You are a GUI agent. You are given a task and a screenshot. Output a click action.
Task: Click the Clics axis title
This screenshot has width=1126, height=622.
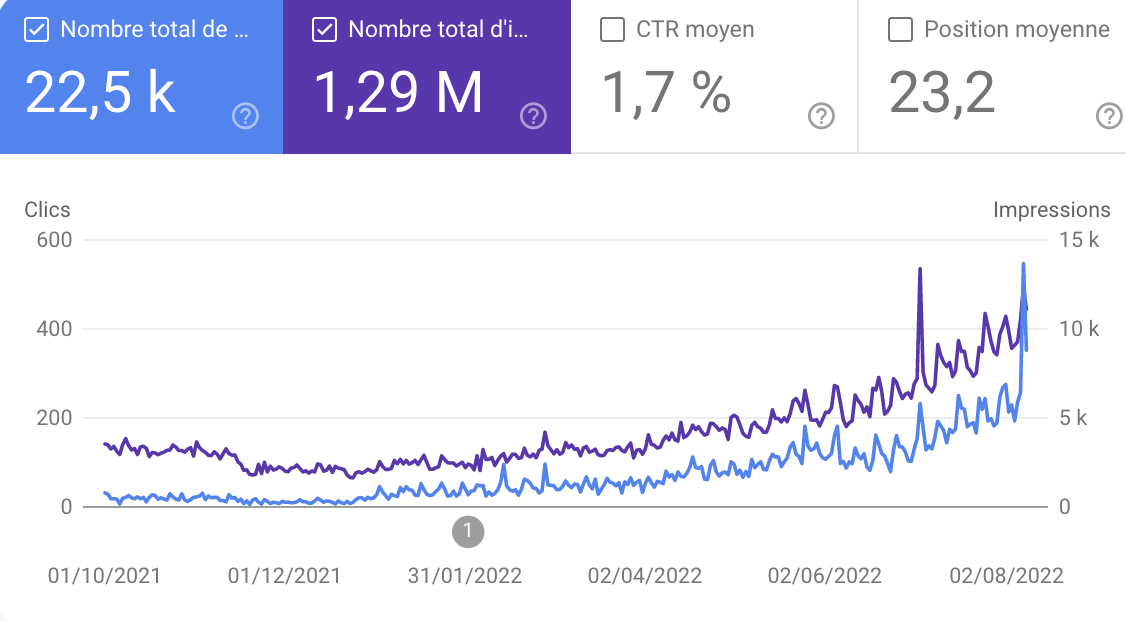47,209
